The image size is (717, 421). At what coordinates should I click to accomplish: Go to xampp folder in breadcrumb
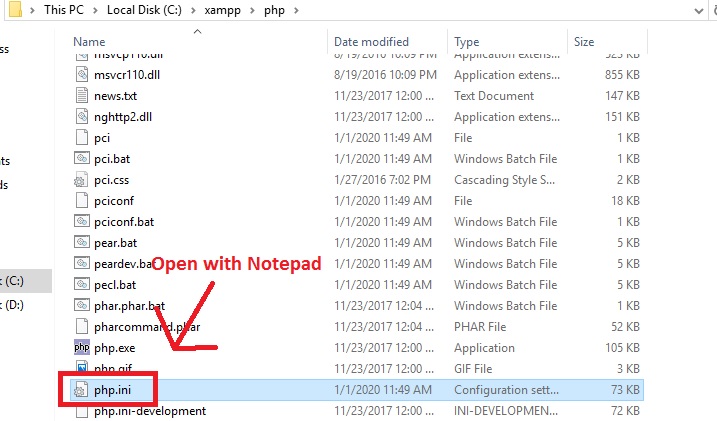coord(222,10)
